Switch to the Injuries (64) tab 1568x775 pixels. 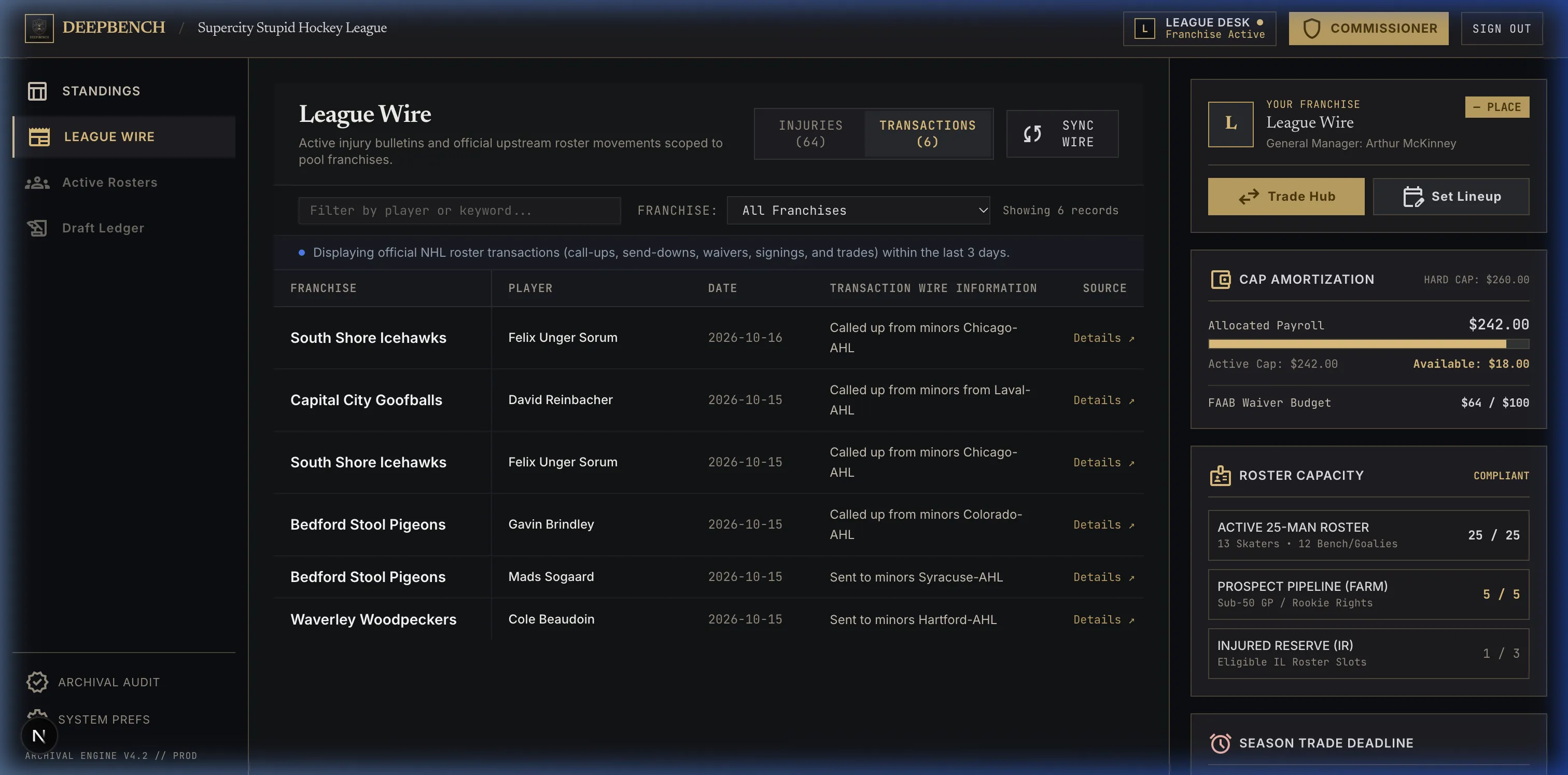coord(810,133)
